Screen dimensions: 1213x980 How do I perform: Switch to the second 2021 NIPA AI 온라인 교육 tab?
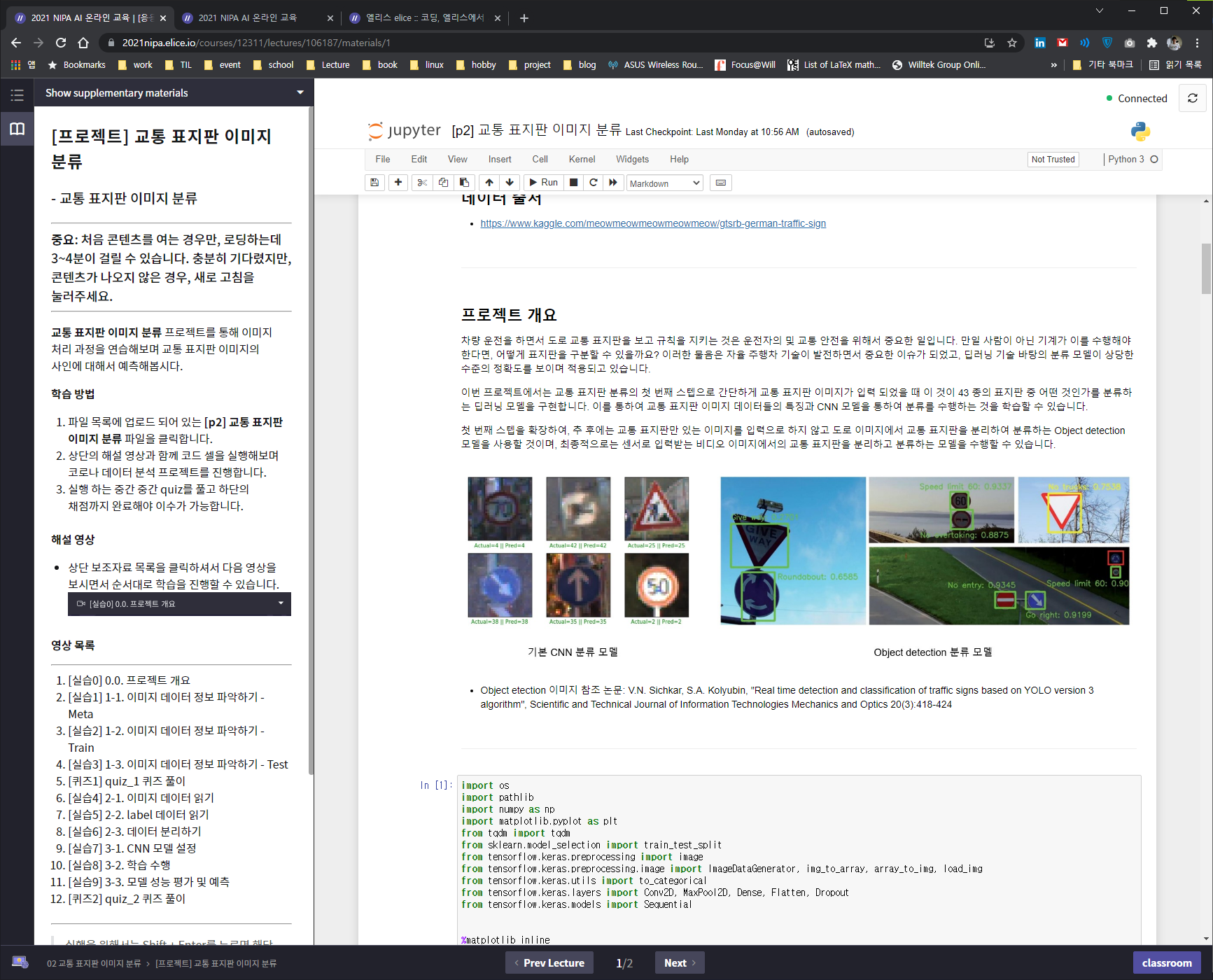click(x=256, y=18)
